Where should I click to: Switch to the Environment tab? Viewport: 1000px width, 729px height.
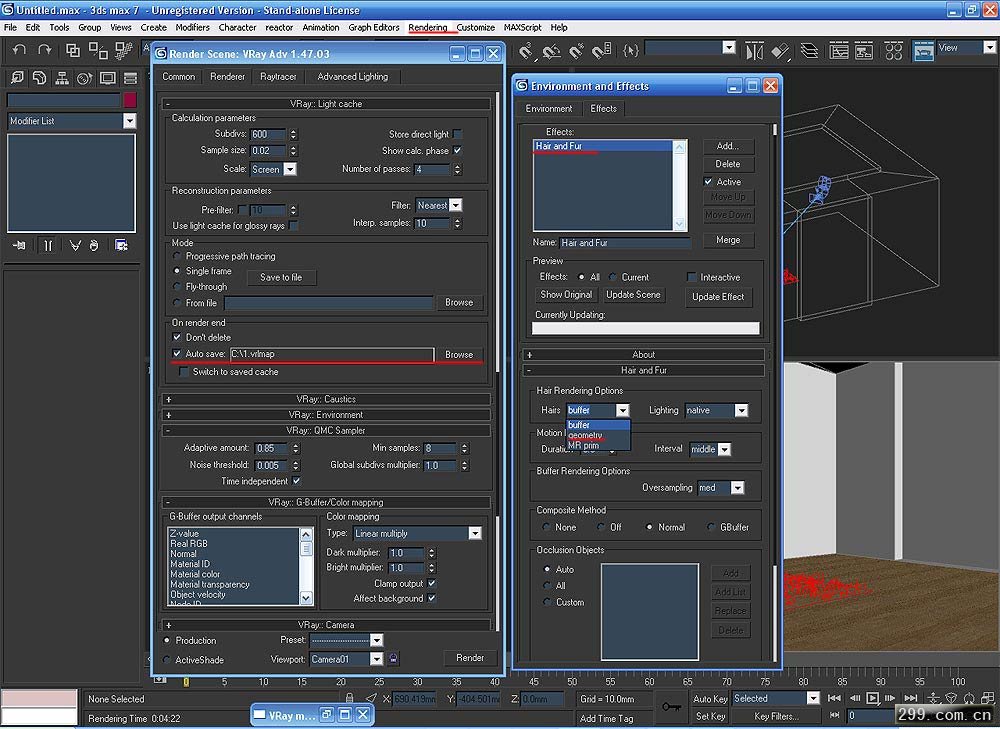(x=548, y=108)
